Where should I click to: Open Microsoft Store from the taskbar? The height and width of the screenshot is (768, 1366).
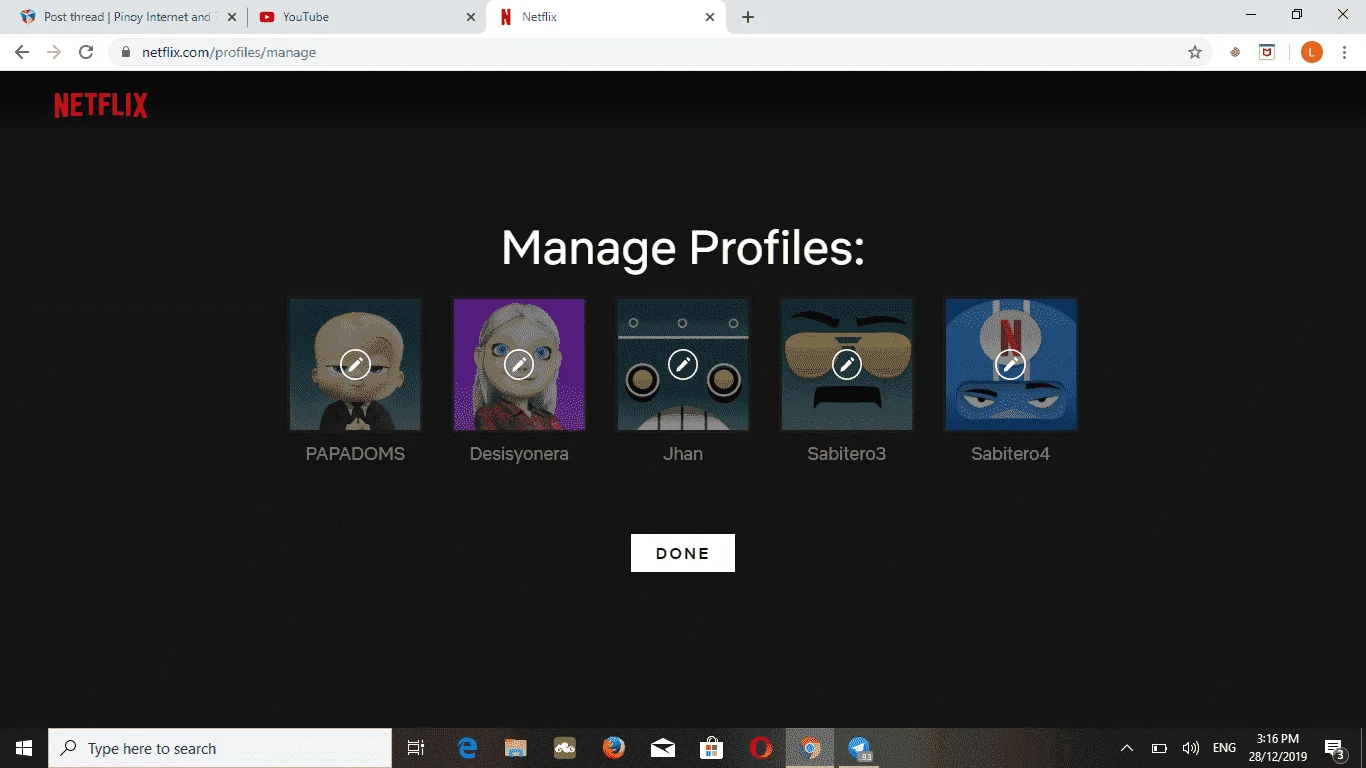[x=711, y=748]
